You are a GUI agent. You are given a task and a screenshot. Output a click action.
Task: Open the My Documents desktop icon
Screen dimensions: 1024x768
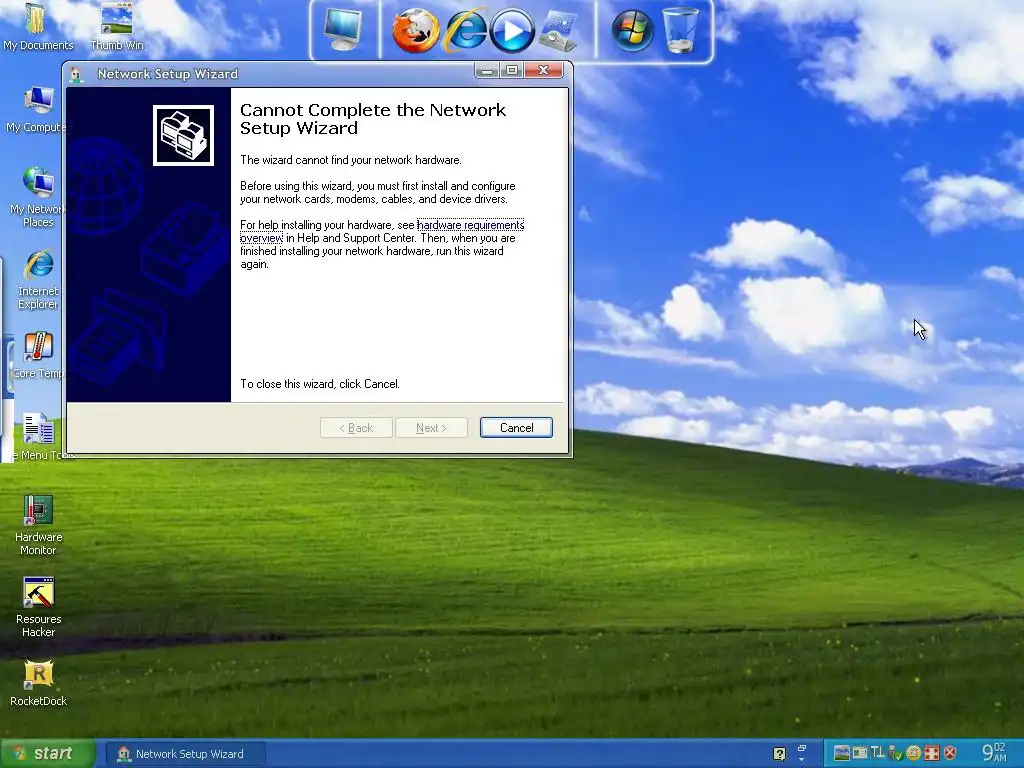coord(38,27)
